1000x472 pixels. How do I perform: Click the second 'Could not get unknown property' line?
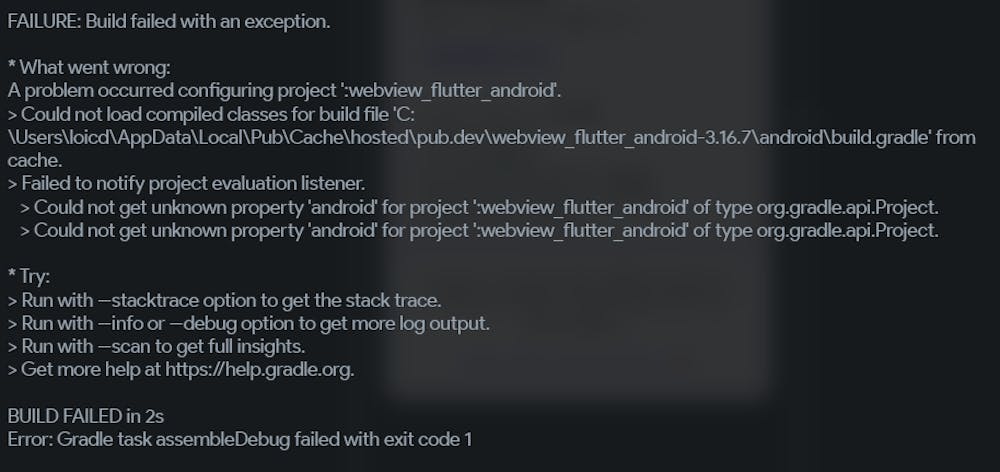(486, 229)
